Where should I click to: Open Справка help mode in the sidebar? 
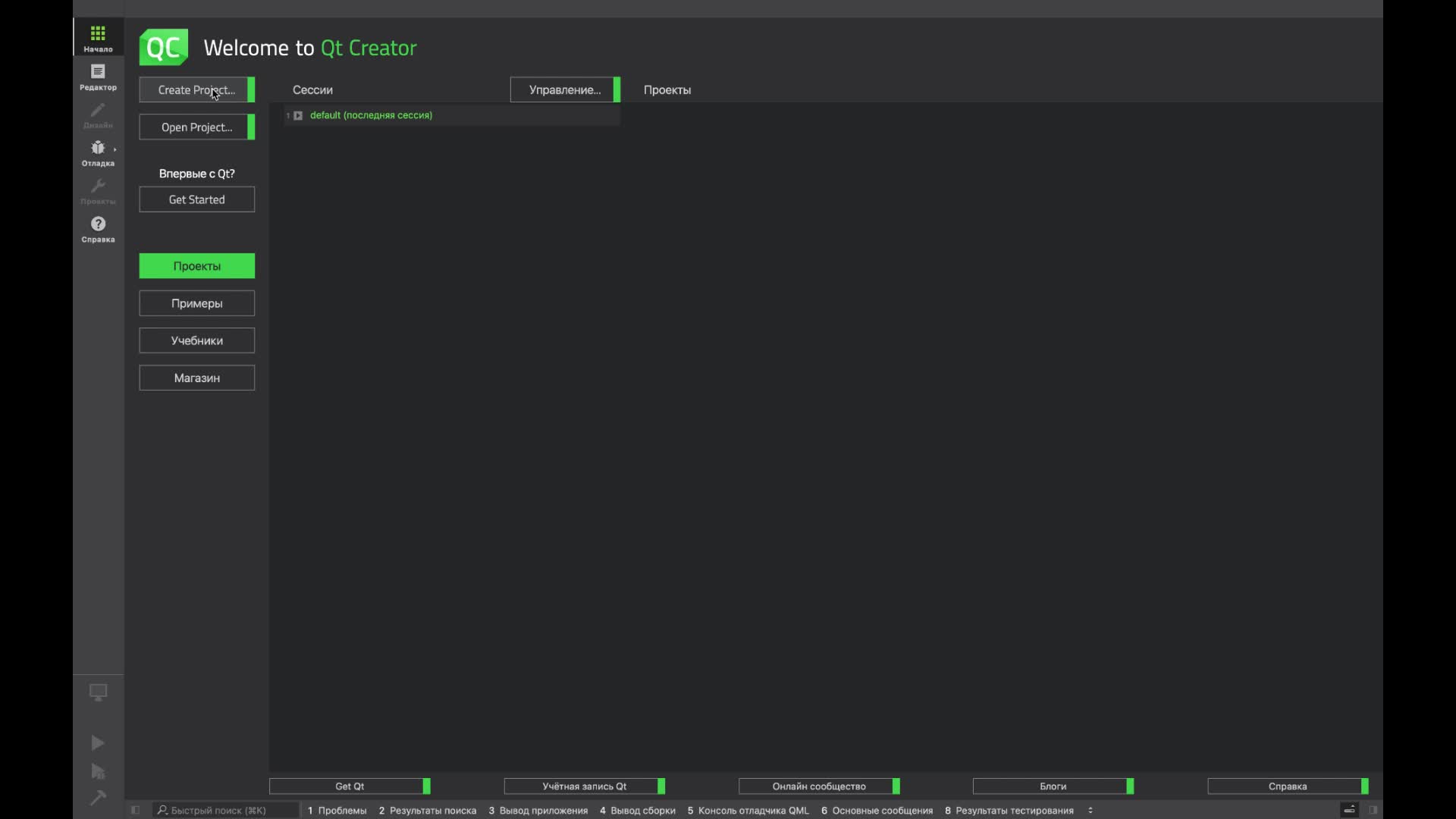click(x=98, y=228)
